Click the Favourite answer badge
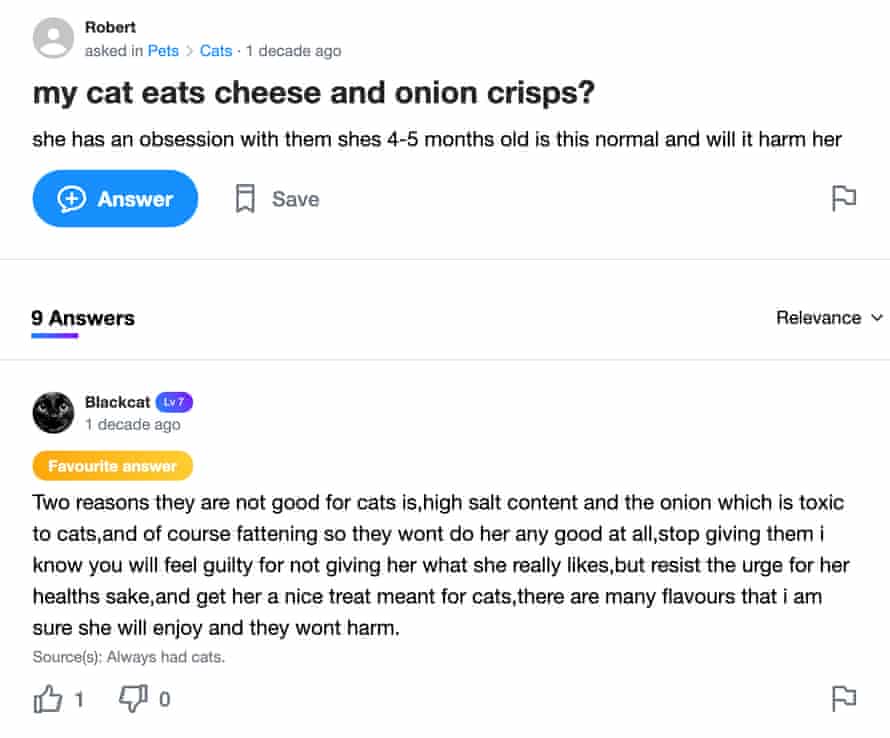This screenshot has width=890, height=738. pyautogui.click(x=112, y=466)
